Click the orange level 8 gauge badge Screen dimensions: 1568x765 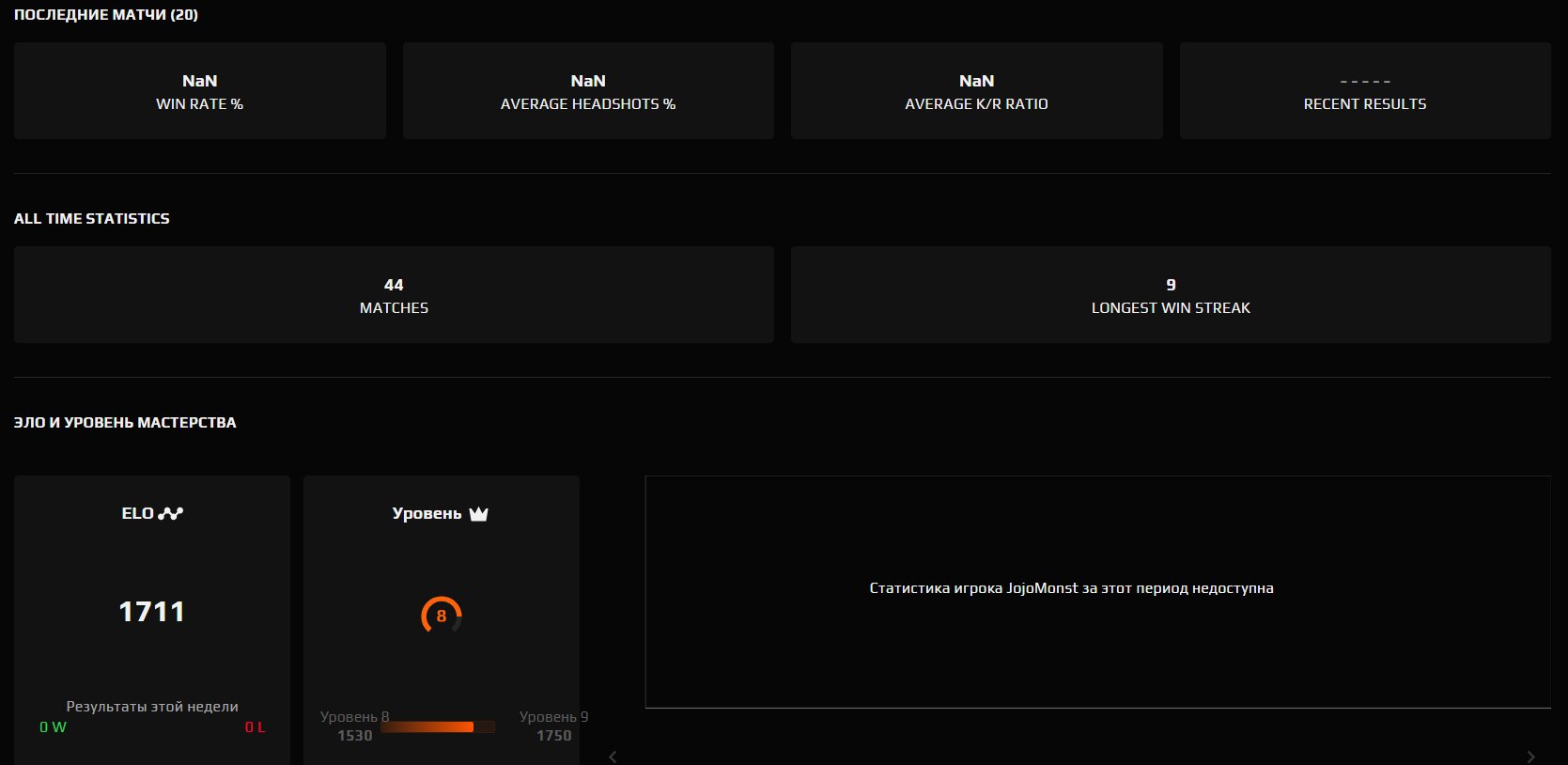(x=441, y=616)
